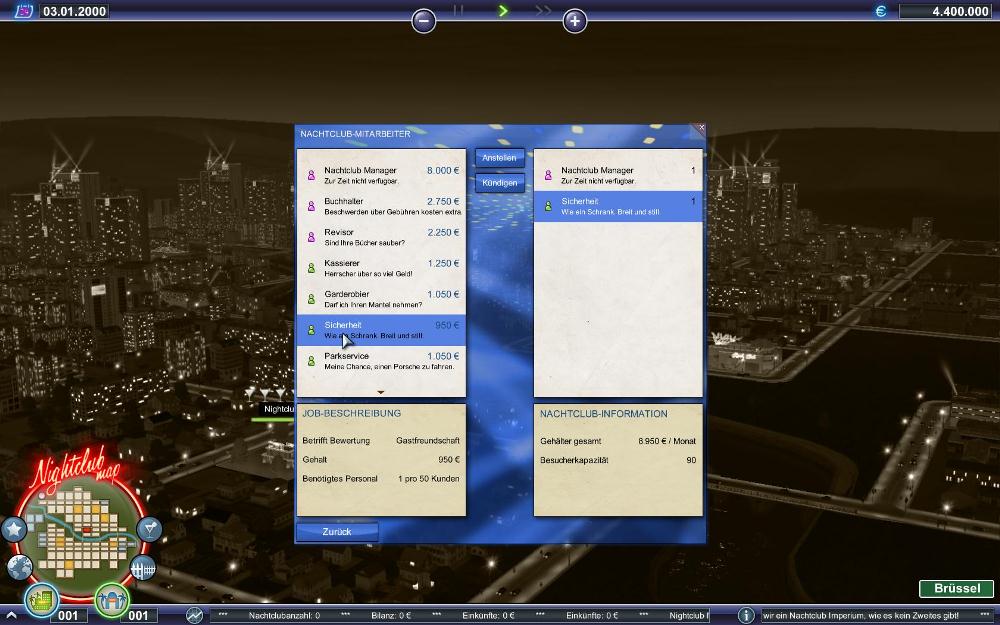Select Parkservice in the job list

tap(381, 361)
